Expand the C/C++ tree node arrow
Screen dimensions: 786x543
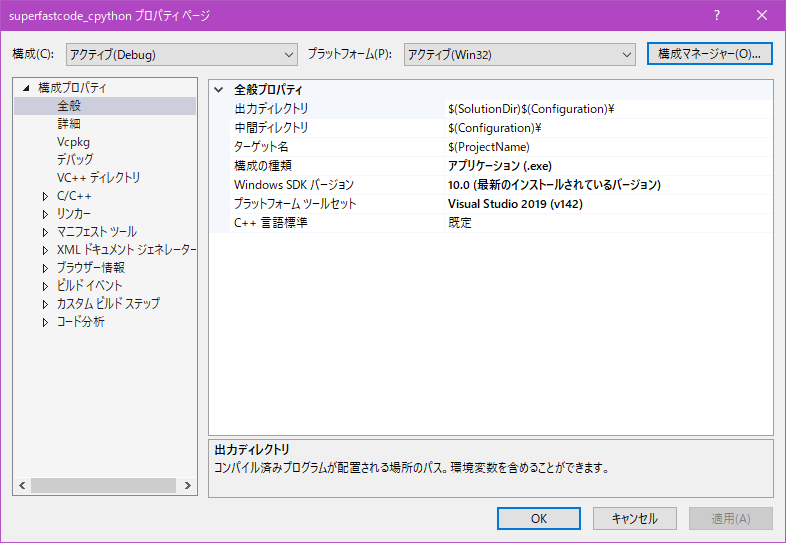click(45, 196)
